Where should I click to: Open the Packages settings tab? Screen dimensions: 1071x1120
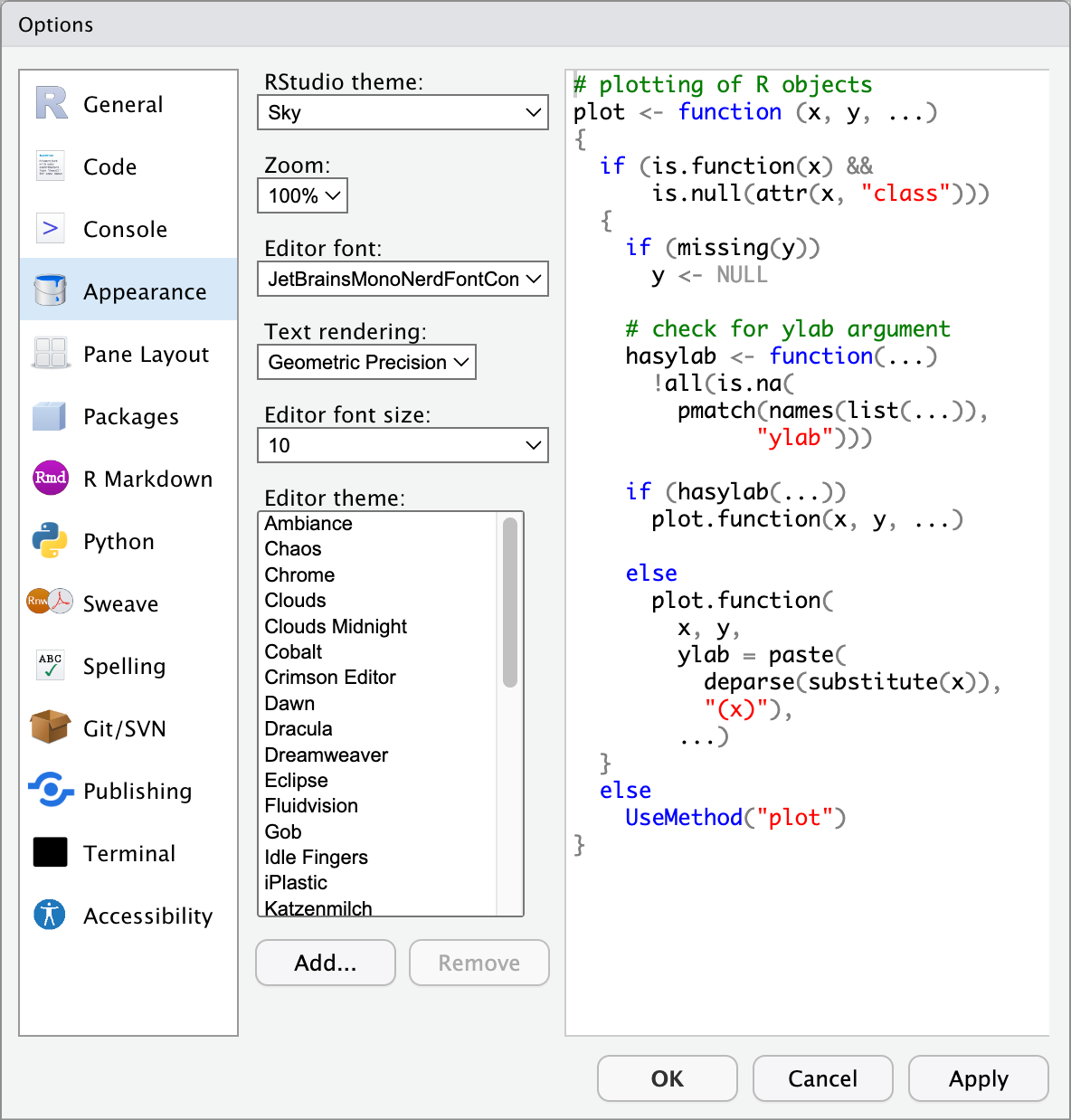[128, 416]
